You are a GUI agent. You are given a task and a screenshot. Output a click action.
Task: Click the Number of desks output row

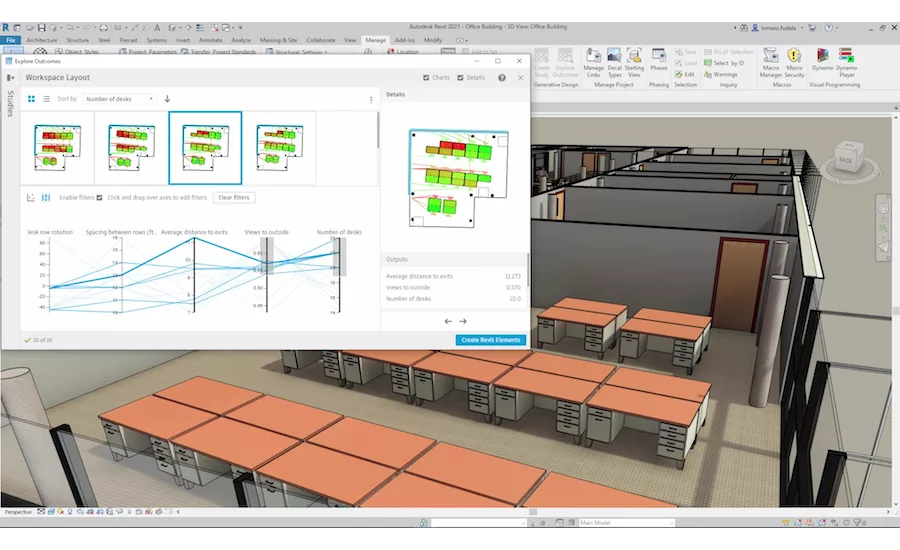point(453,299)
